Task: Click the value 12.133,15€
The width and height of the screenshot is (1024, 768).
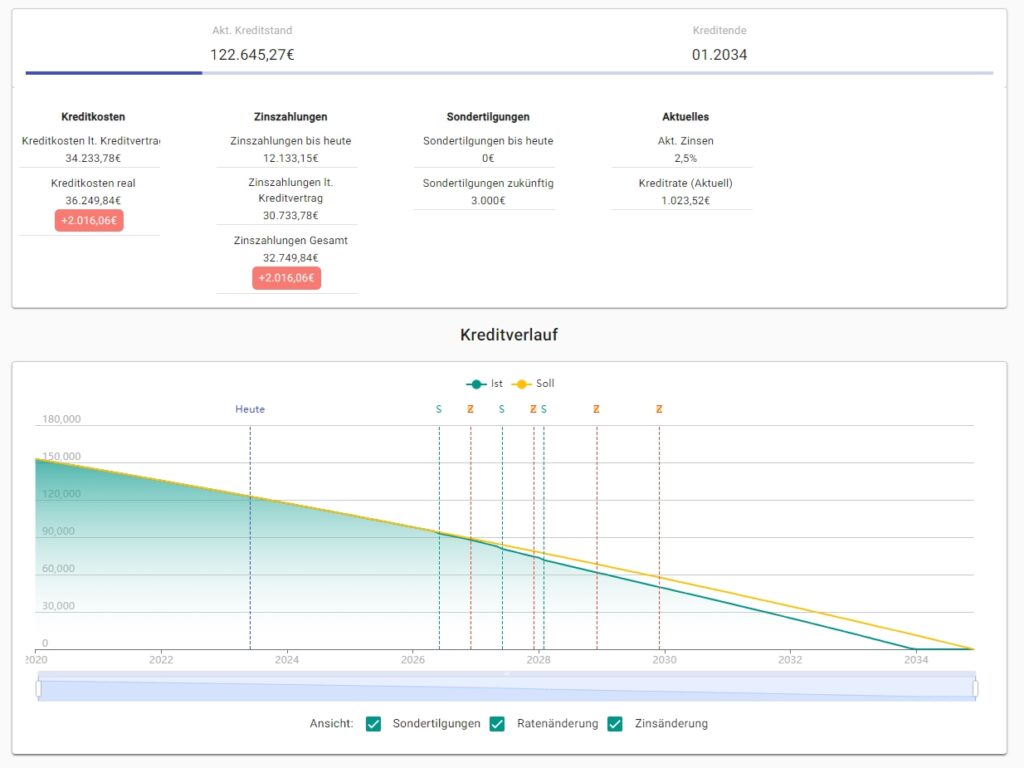Action: 291,158
